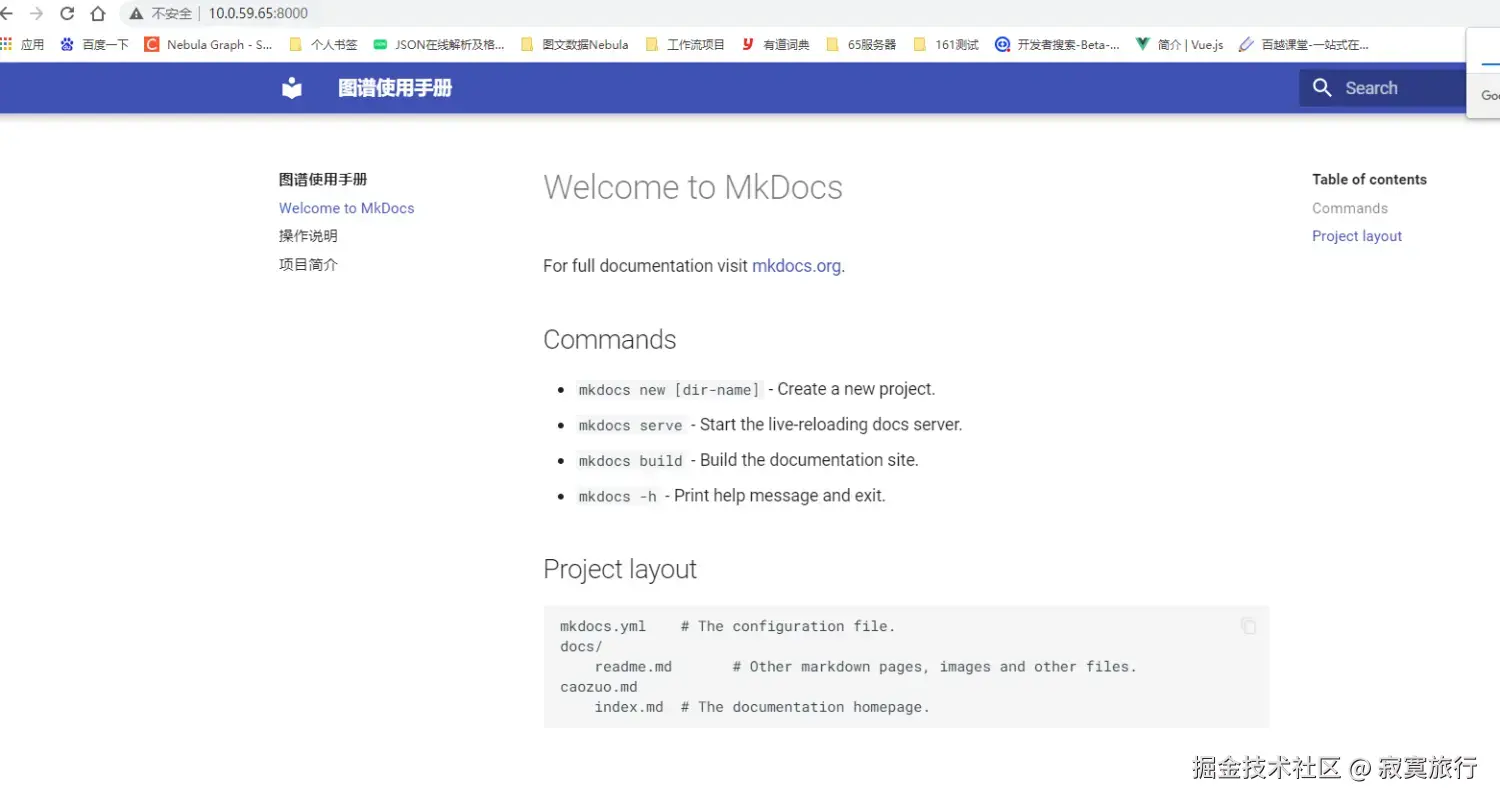The width and height of the screenshot is (1500, 804).
Task: Click the index.md line in code block
Action: [x=762, y=707]
